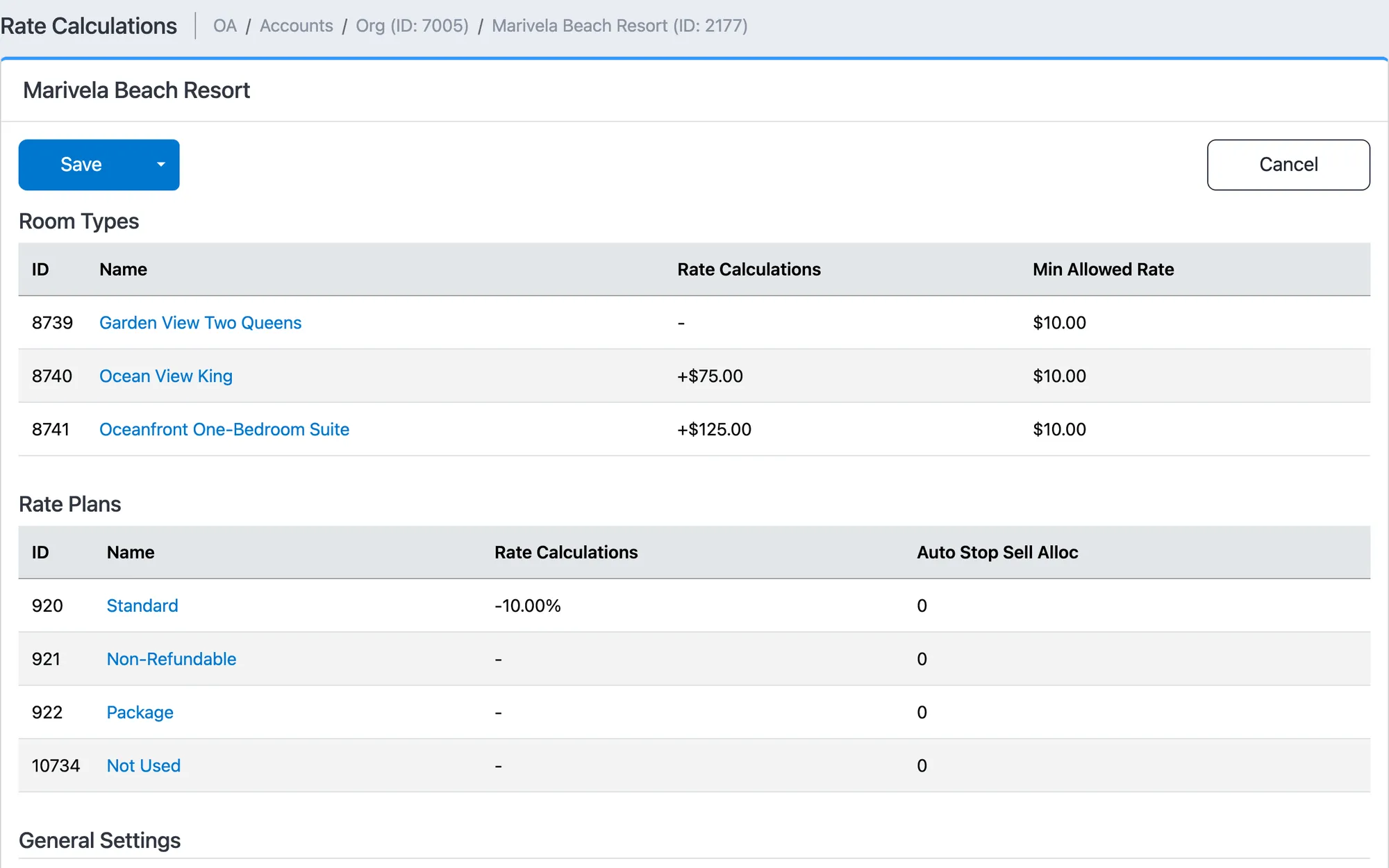Click the Cancel button
The image size is (1389, 868).
pos(1288,165)
